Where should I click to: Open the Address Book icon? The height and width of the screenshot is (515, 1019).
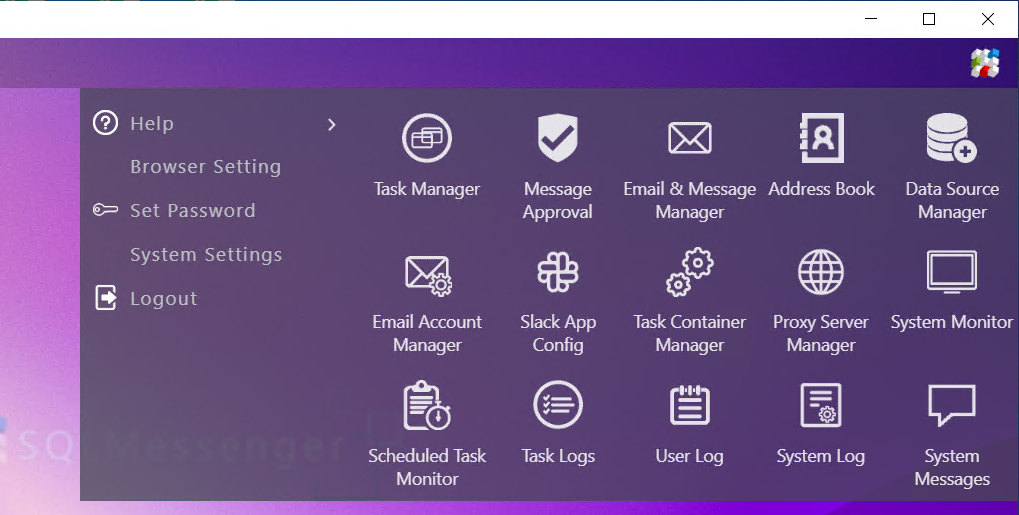(821, 138)
